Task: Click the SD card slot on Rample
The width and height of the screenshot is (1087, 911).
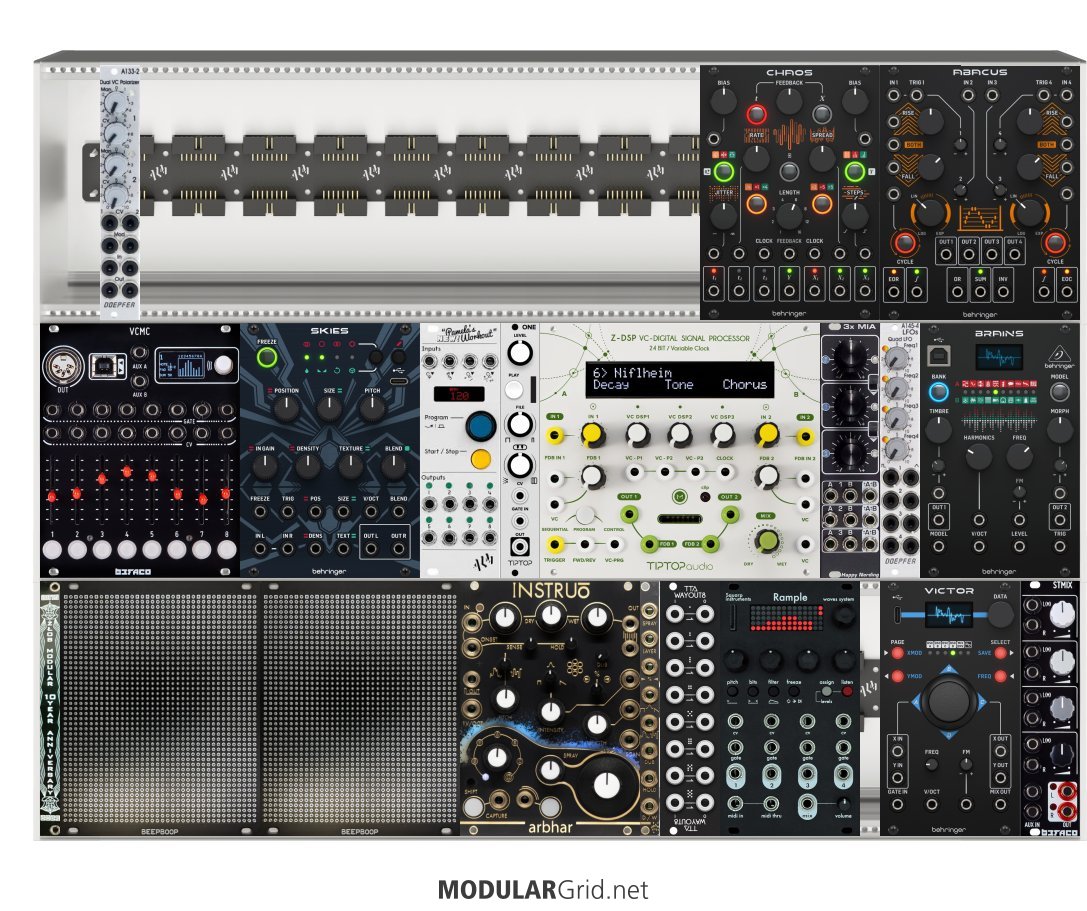Action: [733, 616]
